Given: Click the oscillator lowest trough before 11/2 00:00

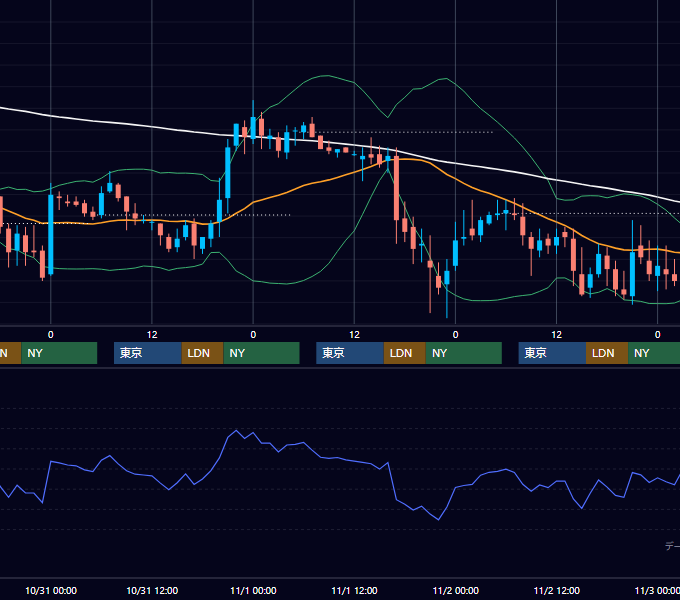Looking at the screenshot, I should [438, 519].
